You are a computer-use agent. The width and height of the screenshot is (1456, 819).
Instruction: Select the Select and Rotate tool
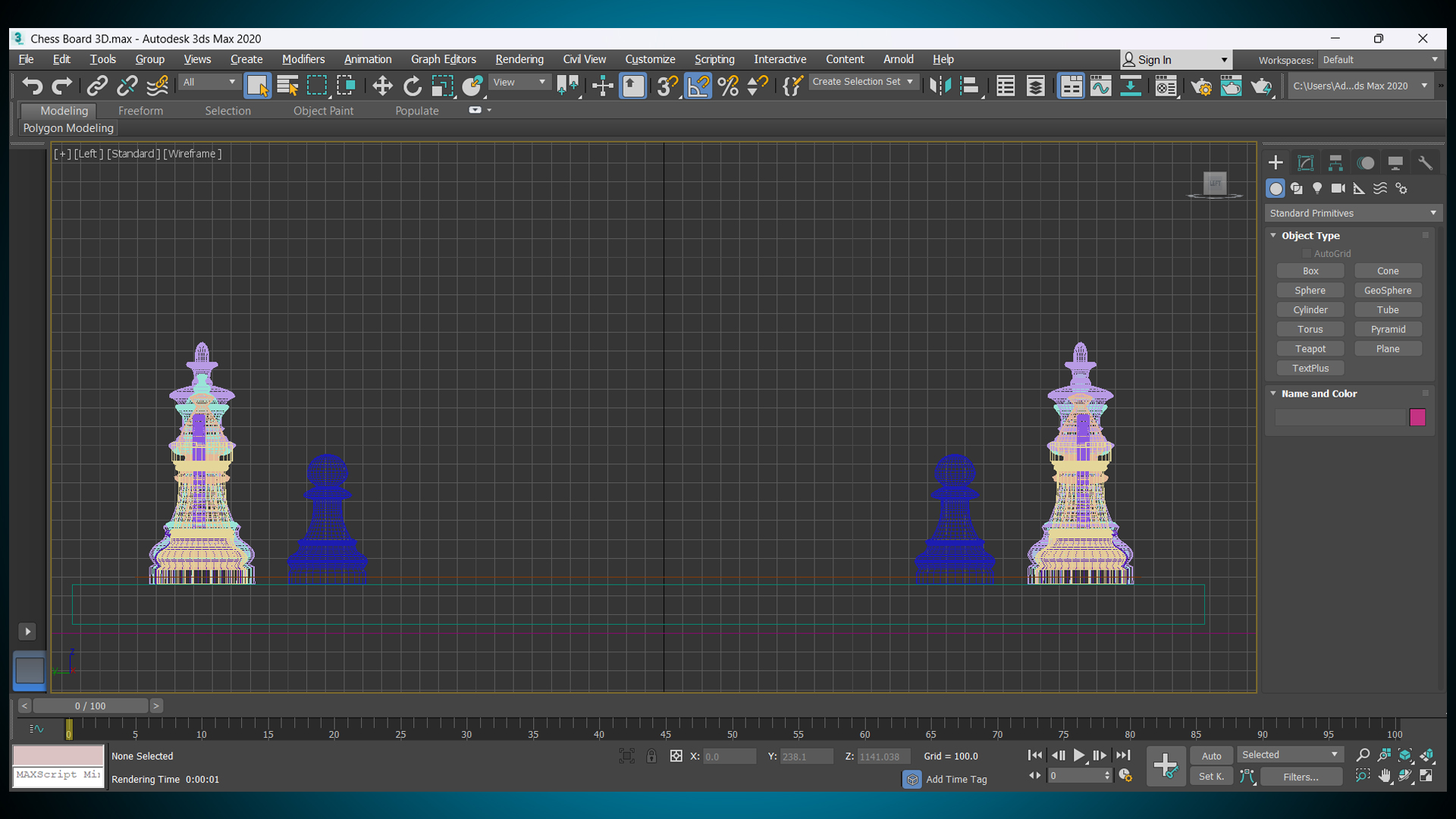(412, 86)
